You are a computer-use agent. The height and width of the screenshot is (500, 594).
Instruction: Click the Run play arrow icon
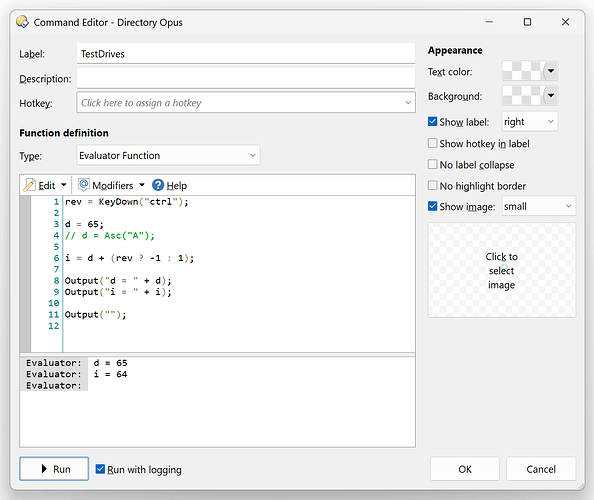tap(44, 469)
